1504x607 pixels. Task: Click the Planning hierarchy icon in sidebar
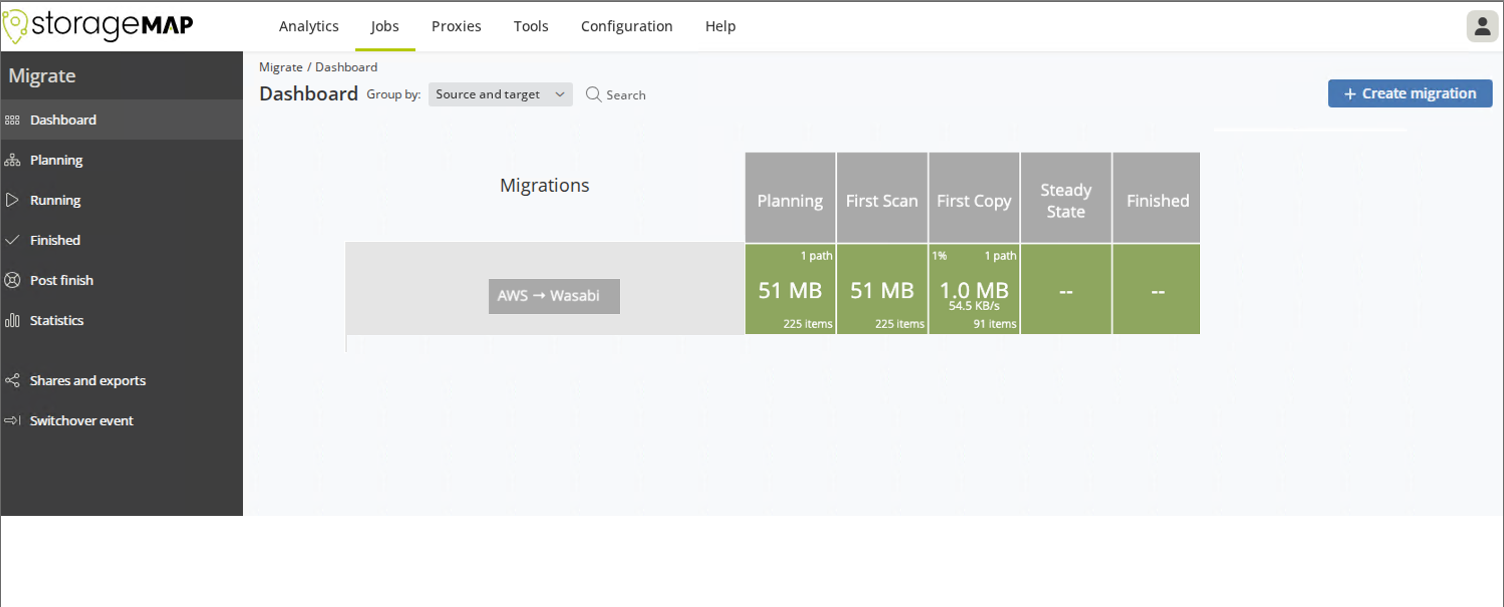[12, 160]
